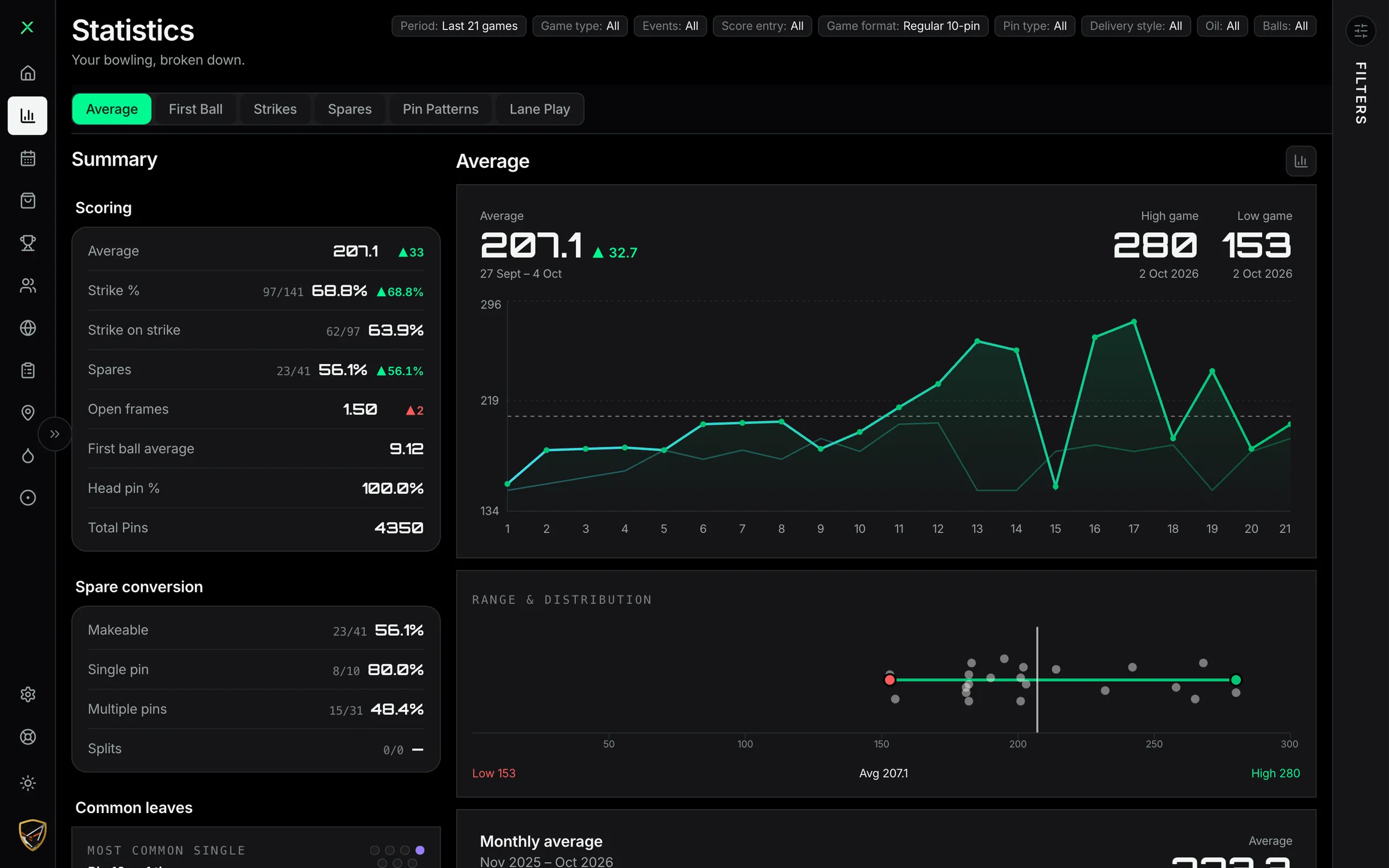Switch to the Spares tab

[350, 109]
